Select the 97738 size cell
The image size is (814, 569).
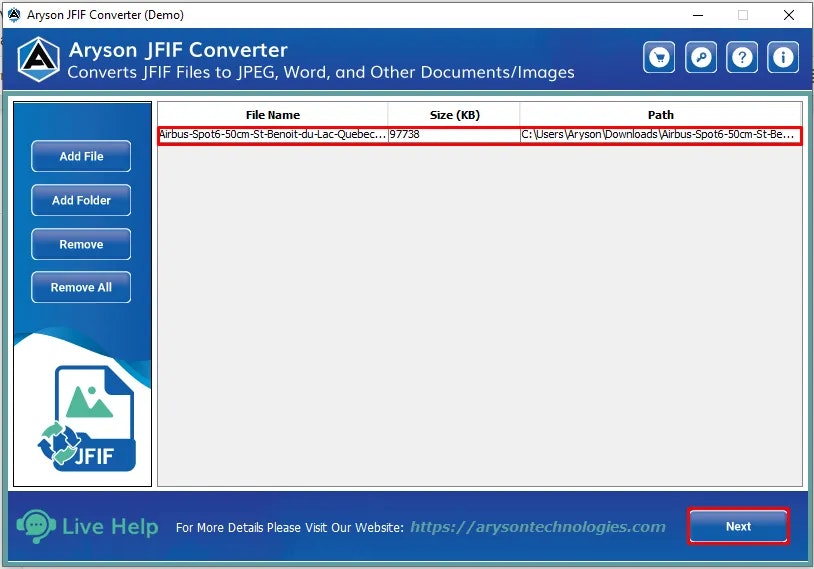click(x=454, y=134)
